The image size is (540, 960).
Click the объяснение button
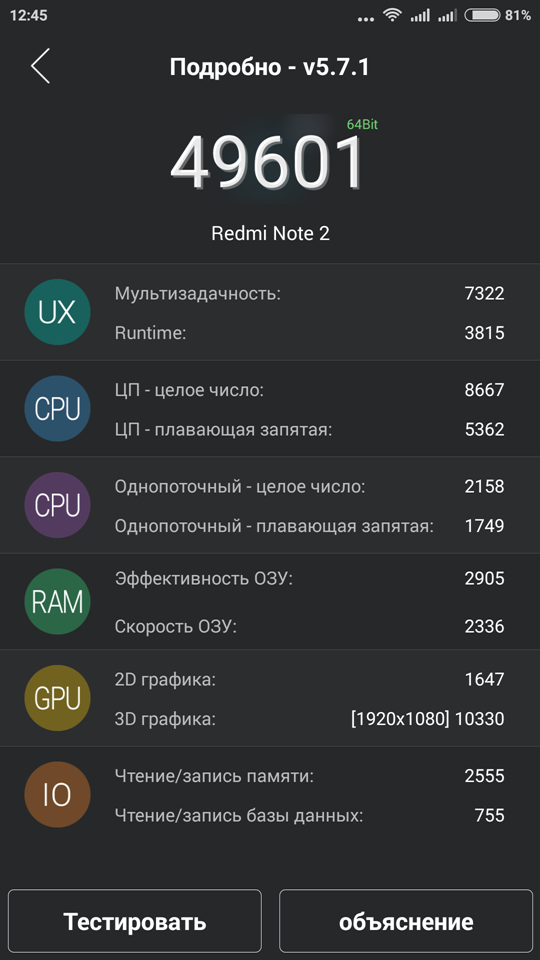pyautogui.click(x=406, y=921)
